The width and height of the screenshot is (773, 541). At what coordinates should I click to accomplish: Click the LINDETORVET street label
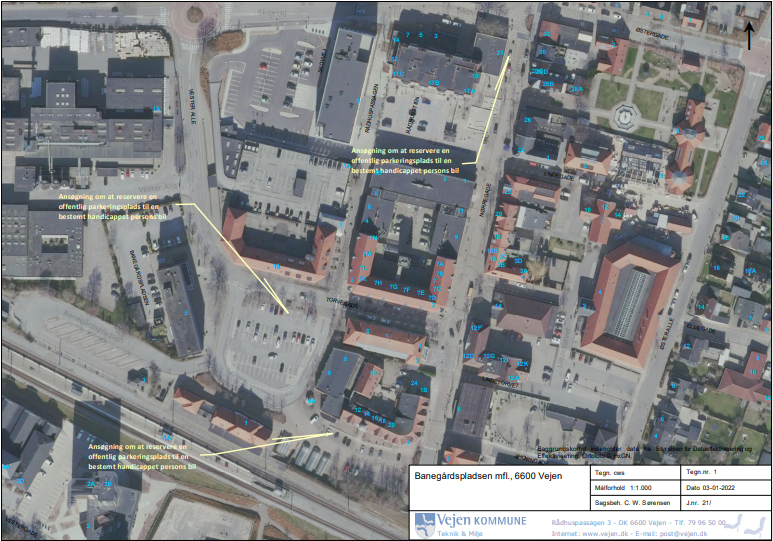click(x=501, y=383)
